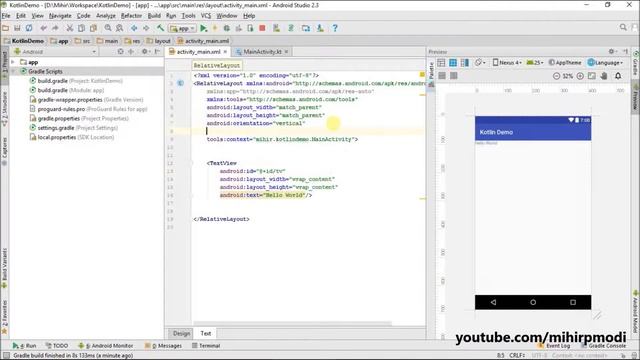Open the VCS menu

pyautogui.click(x=206, y=16)
